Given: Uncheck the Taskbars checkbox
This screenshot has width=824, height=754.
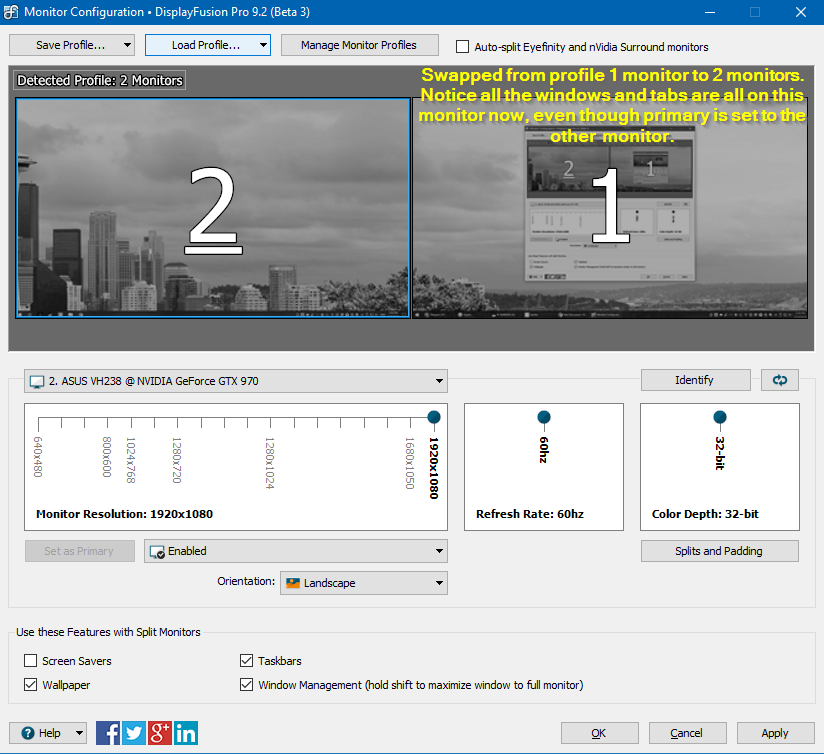Looking at the screenshot, I should click(247, 661).
